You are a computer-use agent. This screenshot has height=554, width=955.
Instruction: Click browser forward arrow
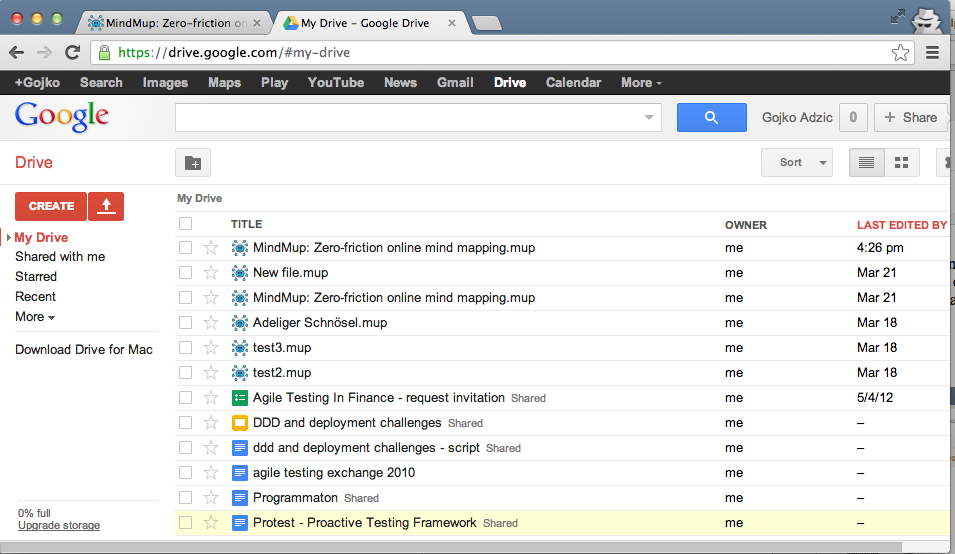(44, 52)
